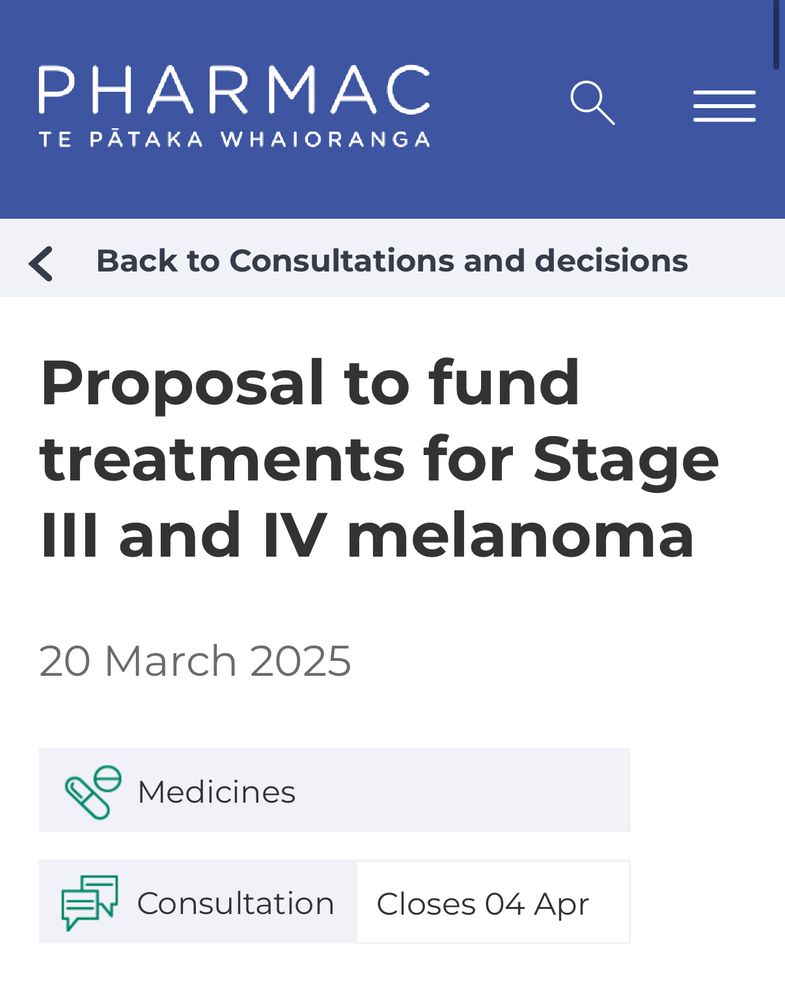
Task: Click the page scrollbar thumb
Action: pos(775,35)
